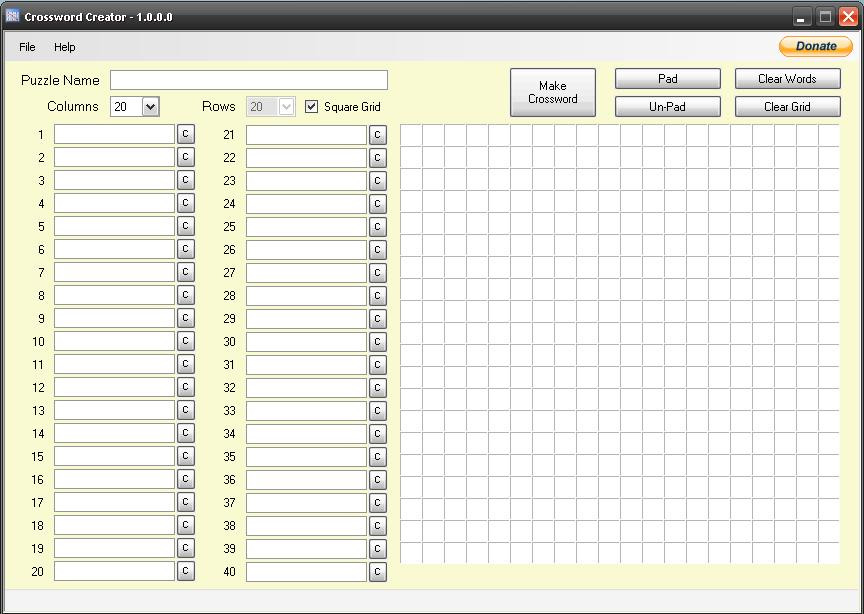Focus word input field 13
This screenshot has height=614, width=864.
[115, 410]
